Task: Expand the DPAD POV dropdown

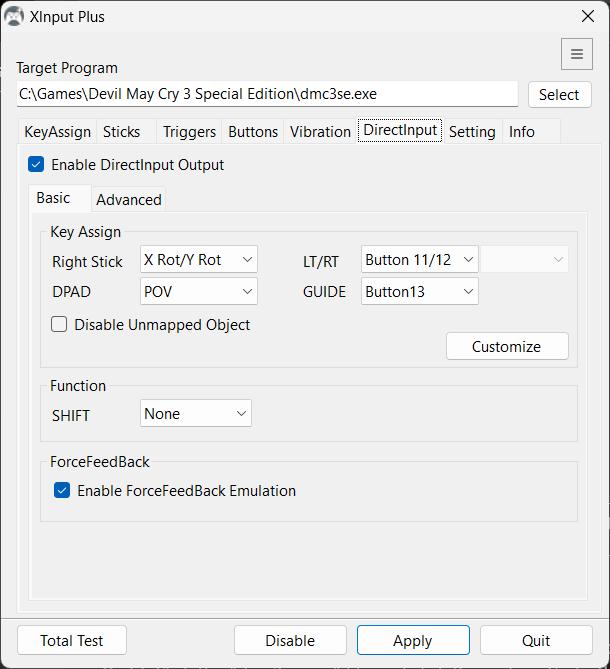Action: (x=199, y=291)
